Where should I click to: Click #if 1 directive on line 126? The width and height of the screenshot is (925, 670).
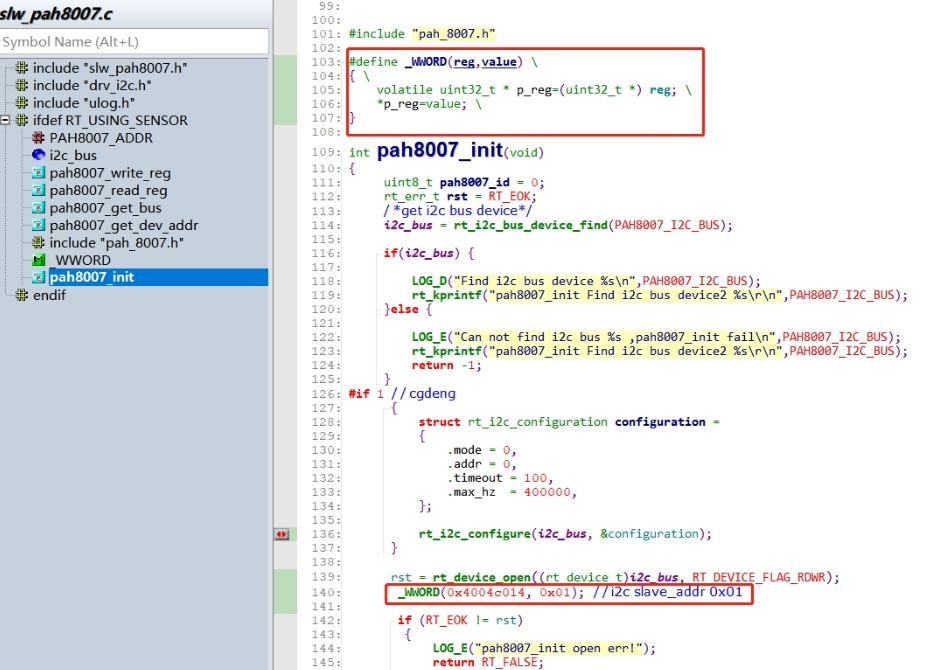tap(366, 394)
